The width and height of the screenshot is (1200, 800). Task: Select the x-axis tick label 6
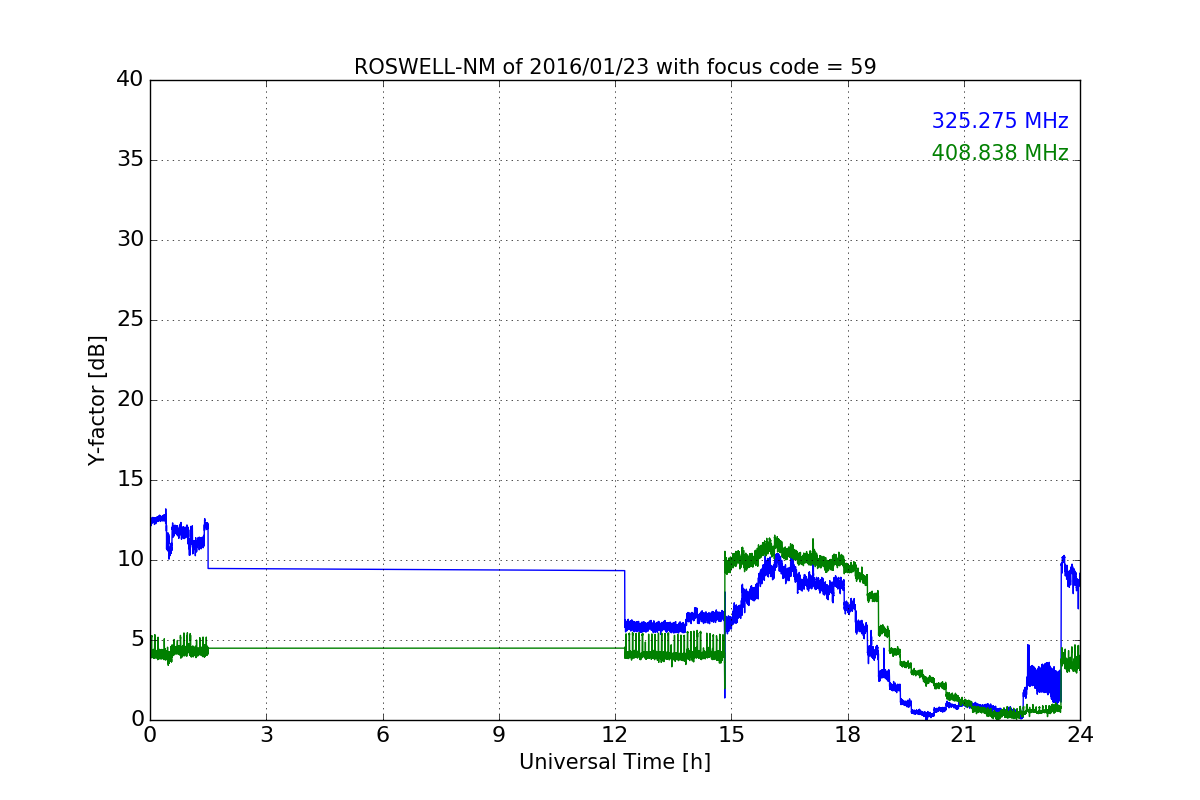382,735
